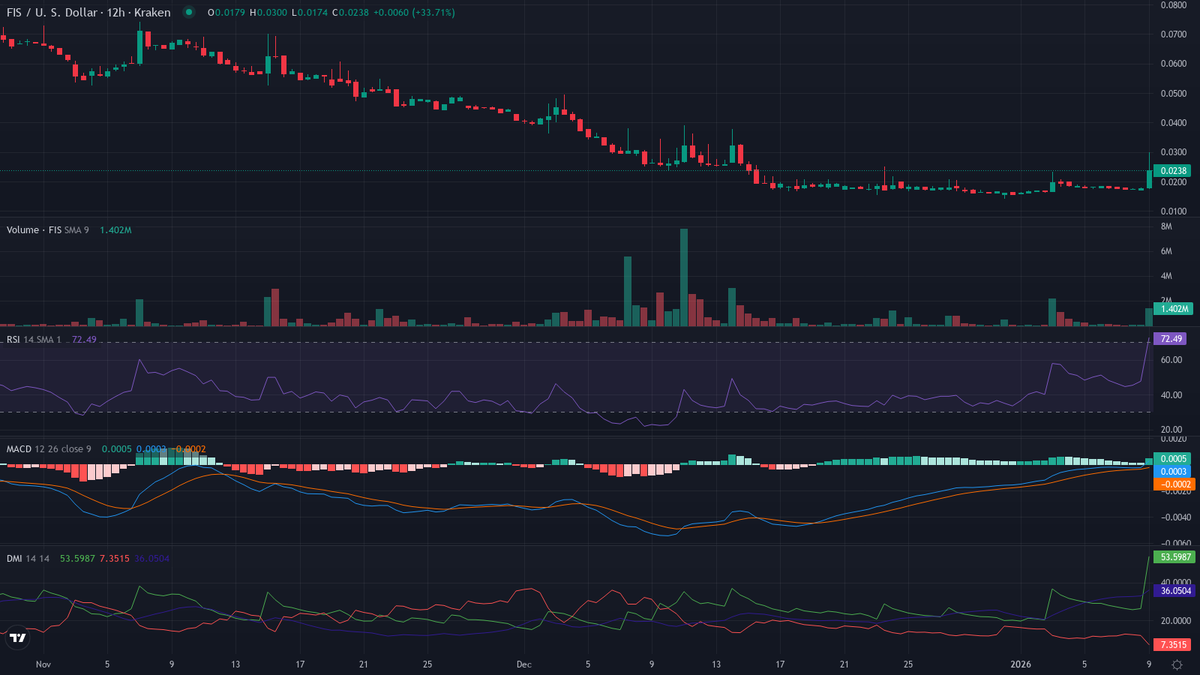
Task: Click the open value O0.0179
Action: point(226,13)
